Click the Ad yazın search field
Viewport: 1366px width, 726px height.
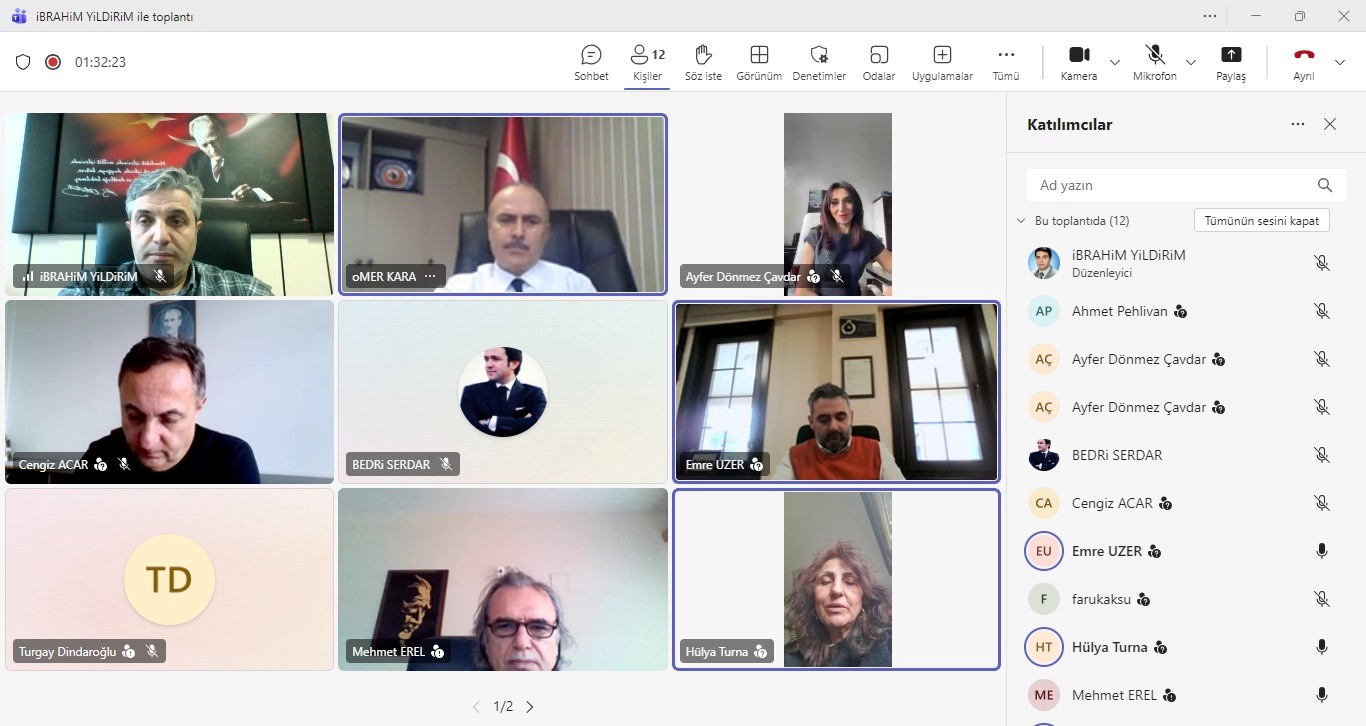pos(1170,185)
